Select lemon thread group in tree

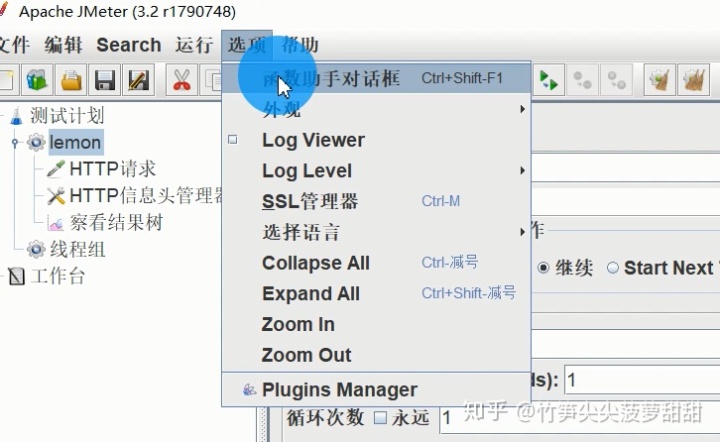[75, 142]
